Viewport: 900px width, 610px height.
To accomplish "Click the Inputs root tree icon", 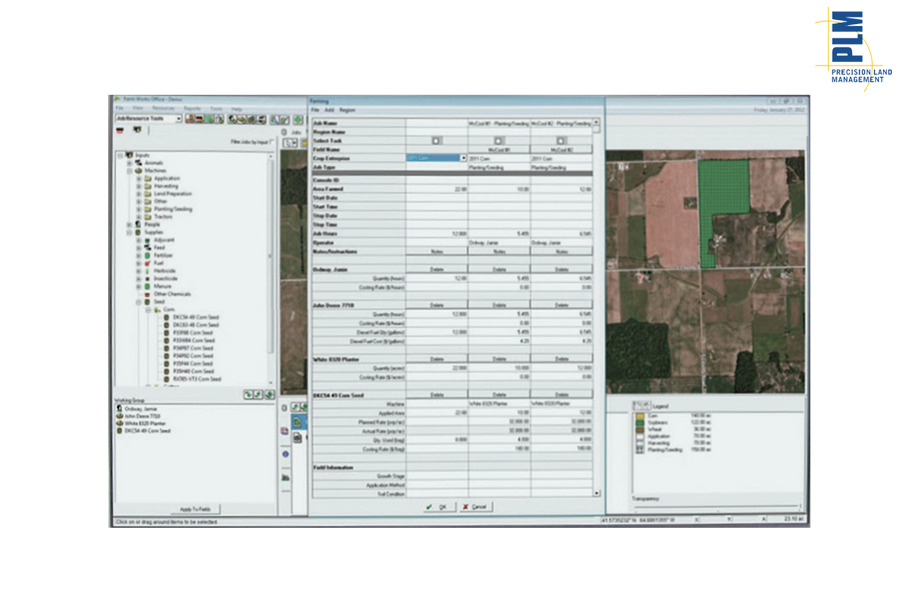I will (129, 155).
